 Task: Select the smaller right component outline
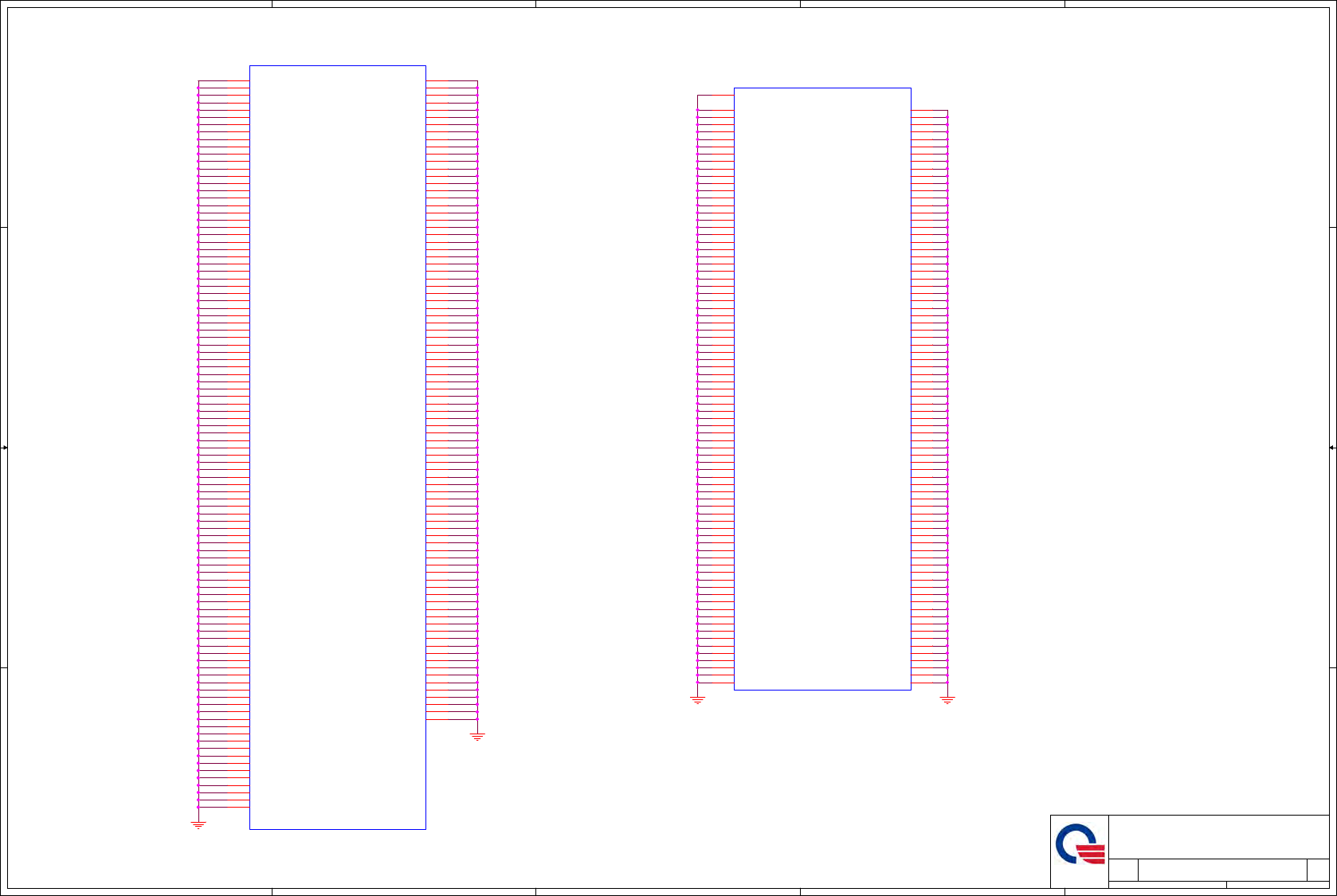coord(822,389)
